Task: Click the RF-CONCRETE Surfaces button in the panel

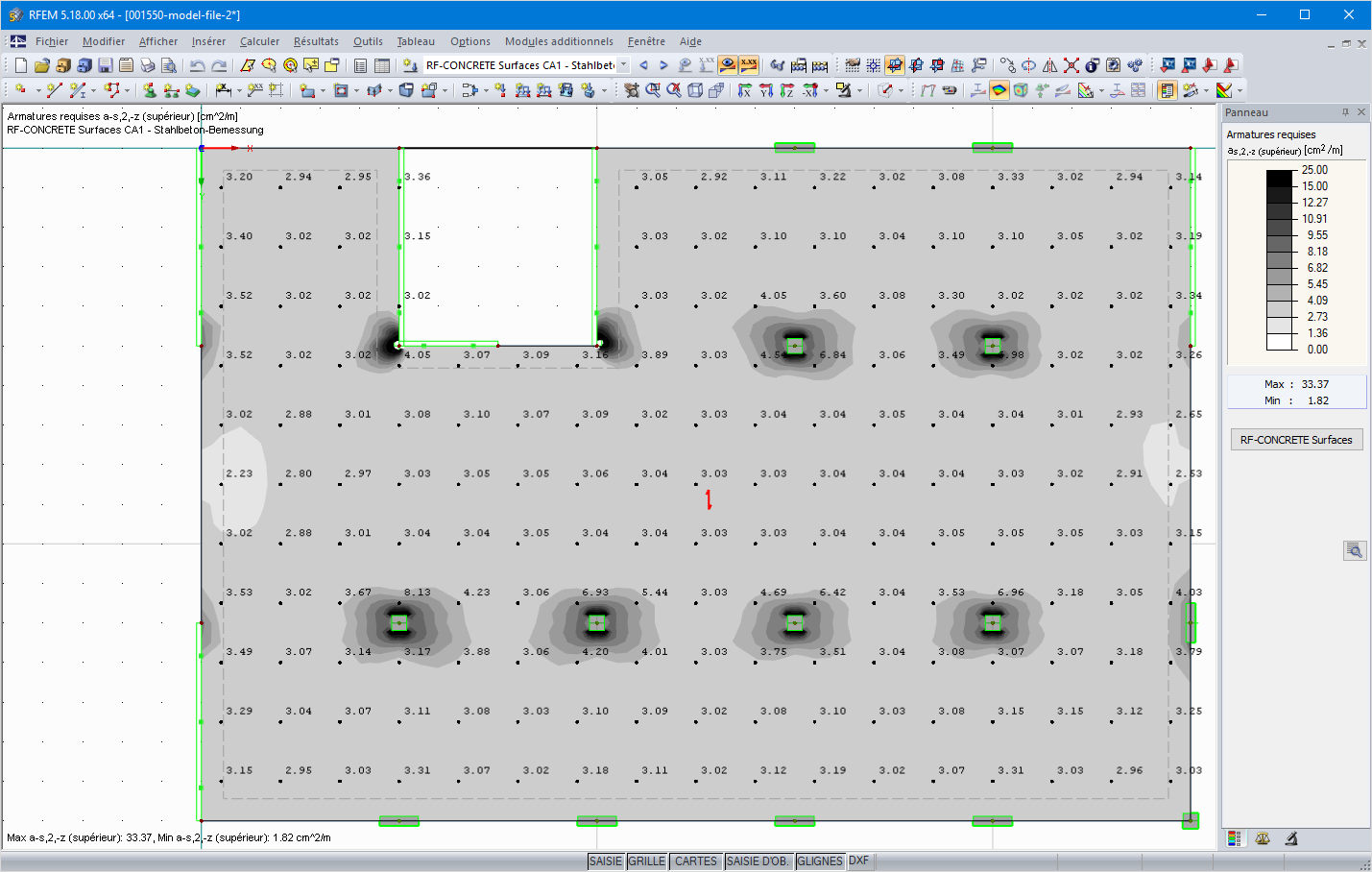Action: 1296,440
